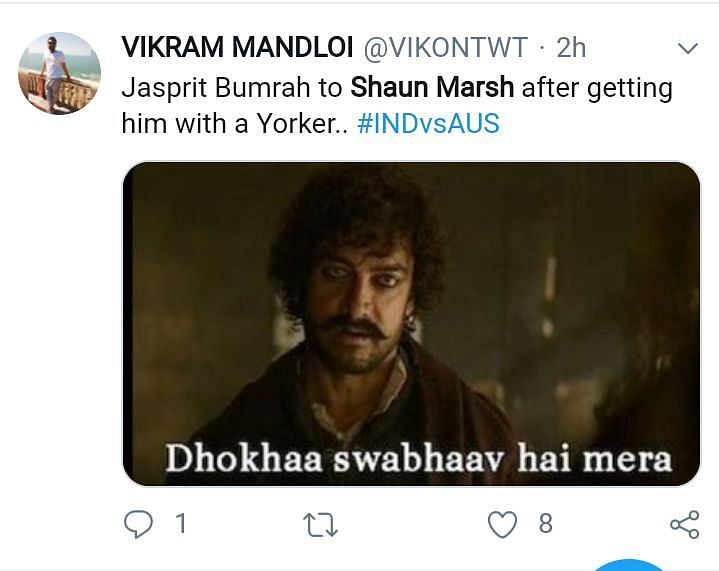Click the "him with a Yorker.." text
This screenshot has width=719, height=571.
click(234, 124)
